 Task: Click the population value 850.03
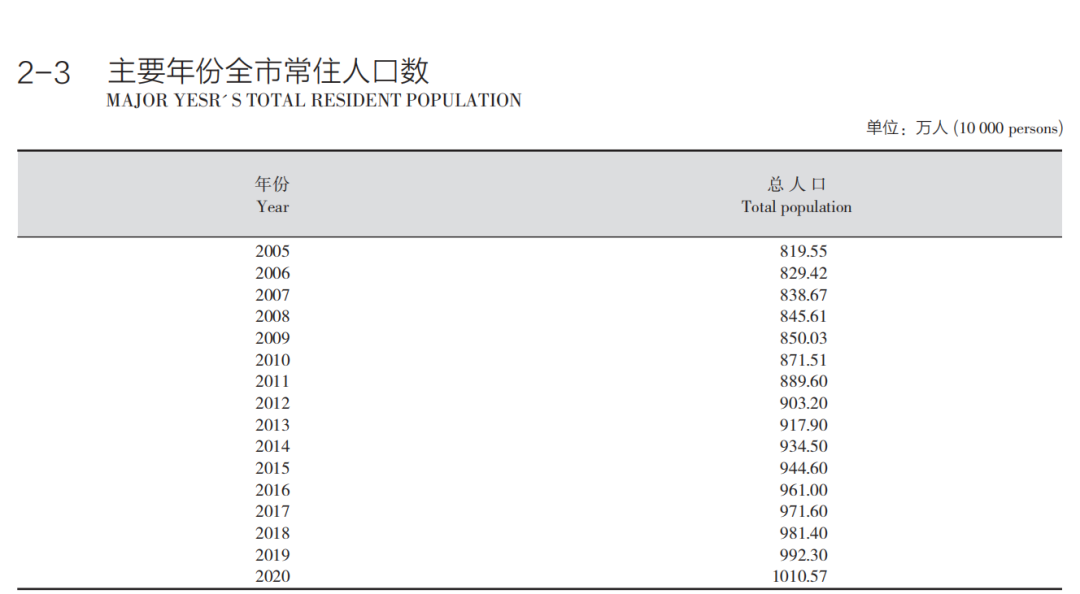coord(803,338)
